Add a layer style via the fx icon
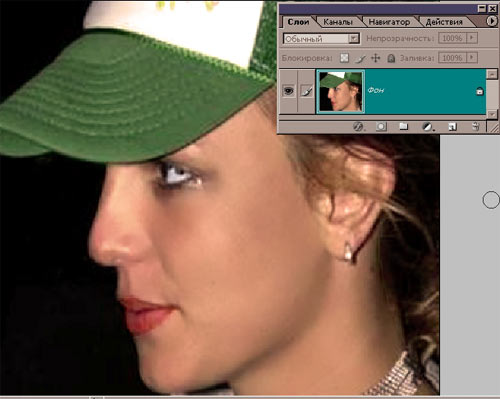This screenshot has height=399, width=500. tap(358, 127)
